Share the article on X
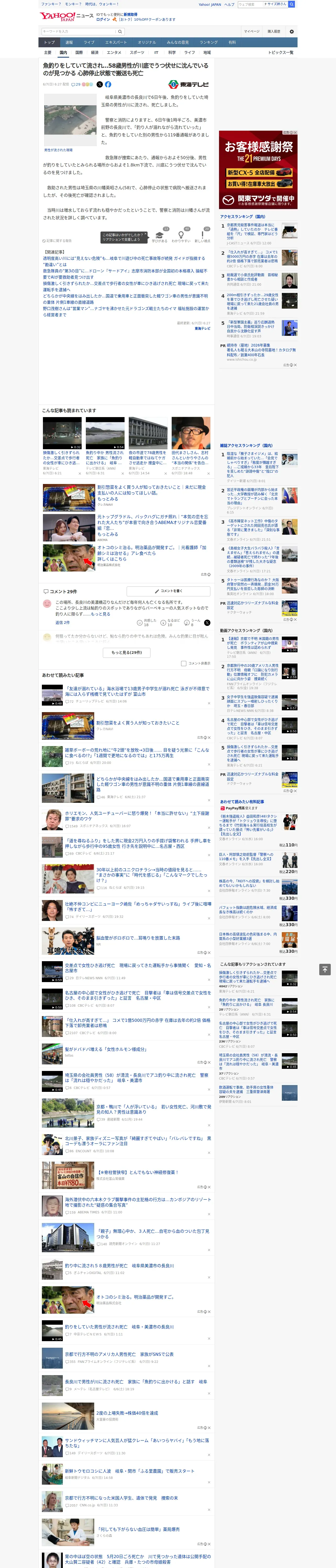The image size is (336, 1568). pyautogui.click(x=100, y=85)
